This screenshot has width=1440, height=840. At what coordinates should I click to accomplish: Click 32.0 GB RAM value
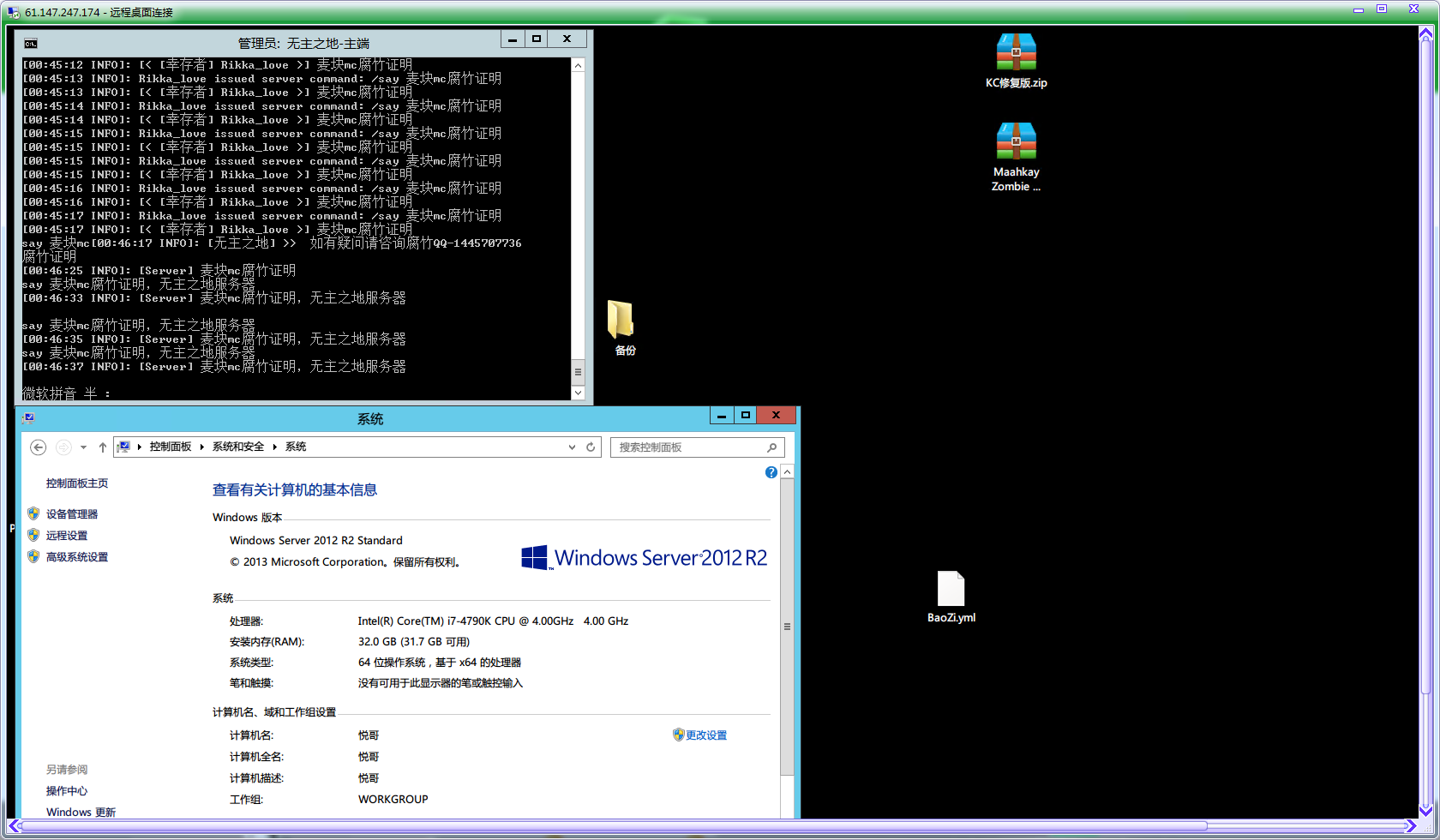click(414, 642)
